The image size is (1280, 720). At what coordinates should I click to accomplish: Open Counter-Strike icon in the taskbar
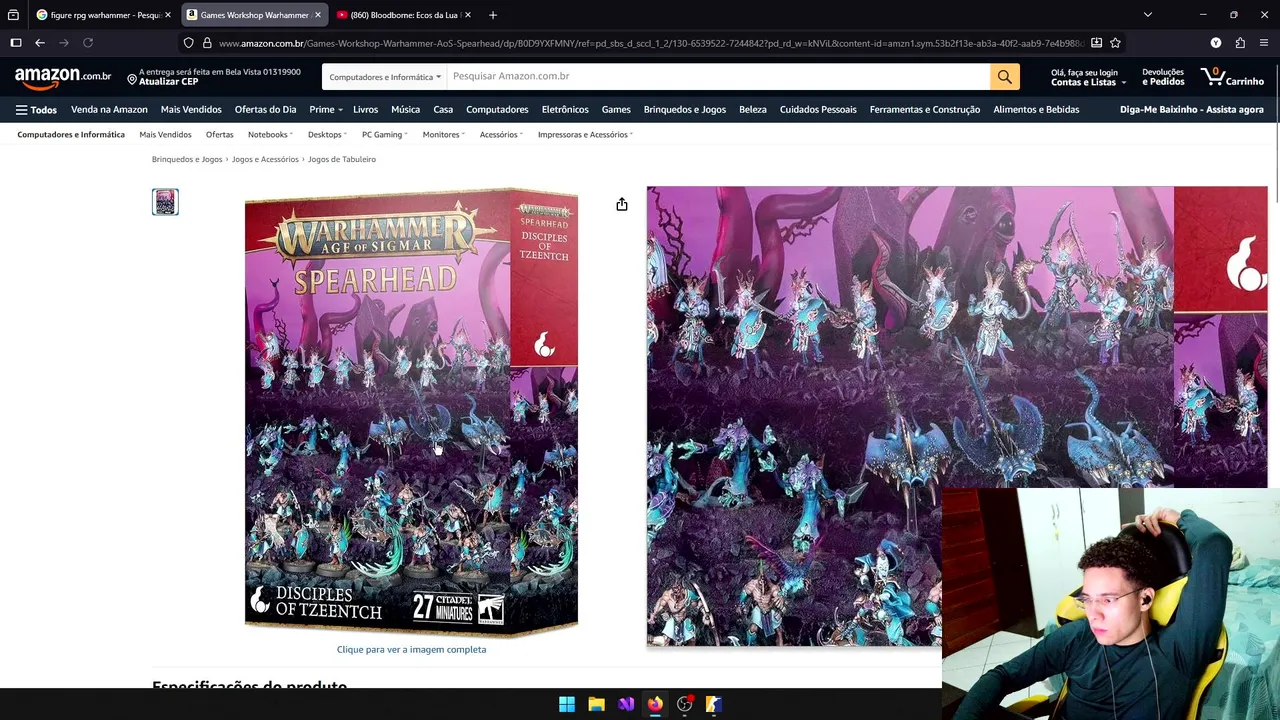coord(713,704)
